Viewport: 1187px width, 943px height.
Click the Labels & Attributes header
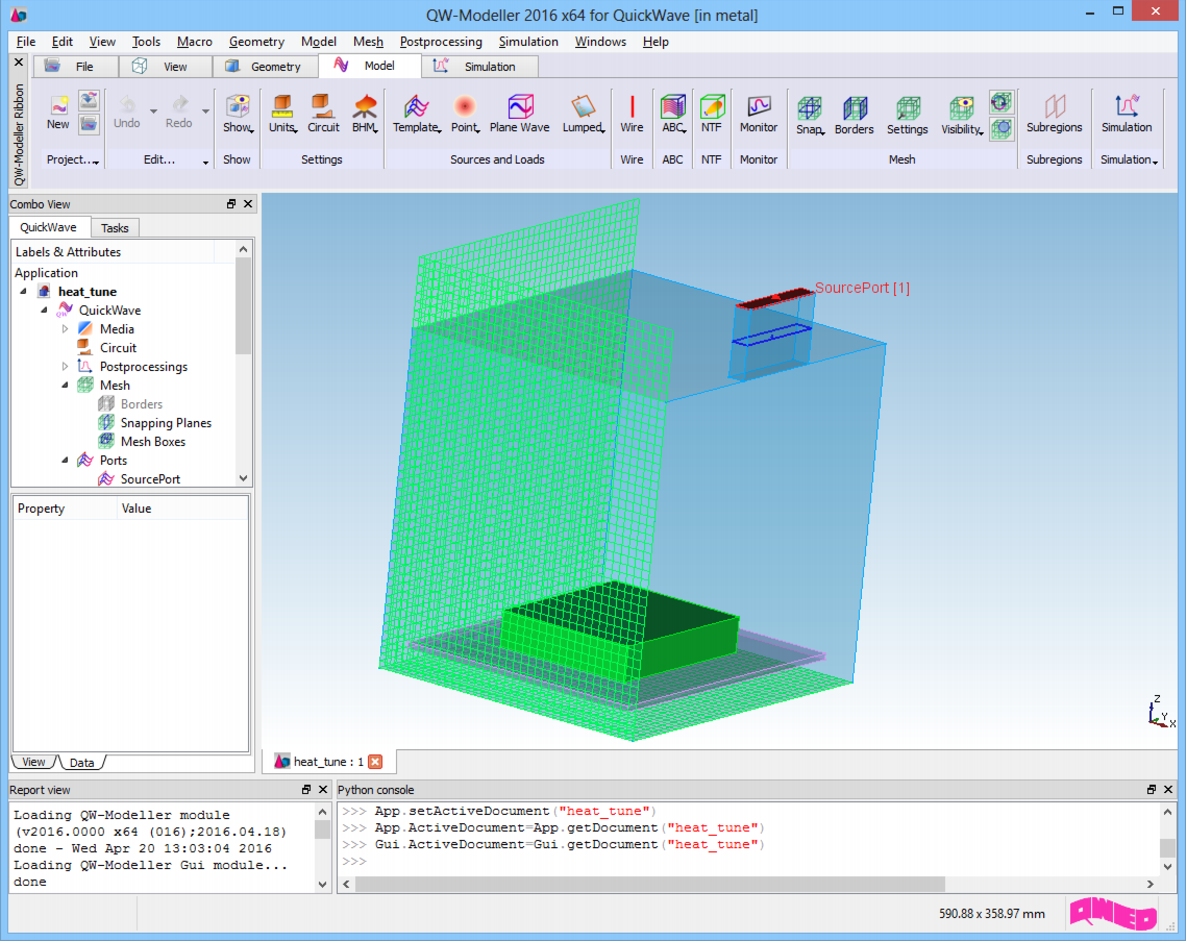tap(68, 252)
